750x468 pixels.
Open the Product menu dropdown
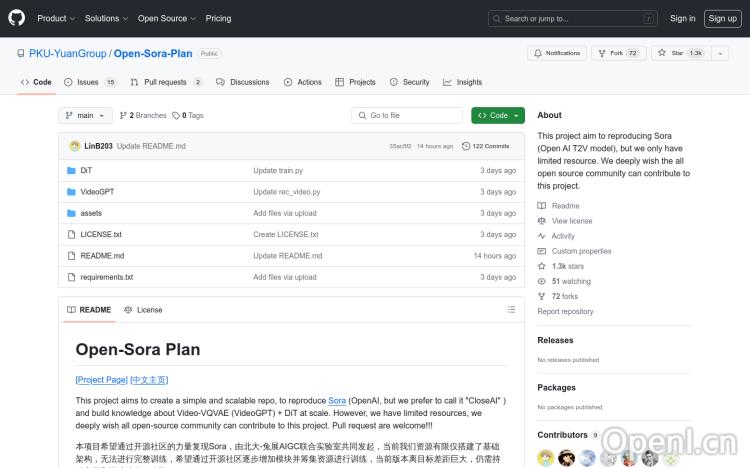click(x=55, y=18)
